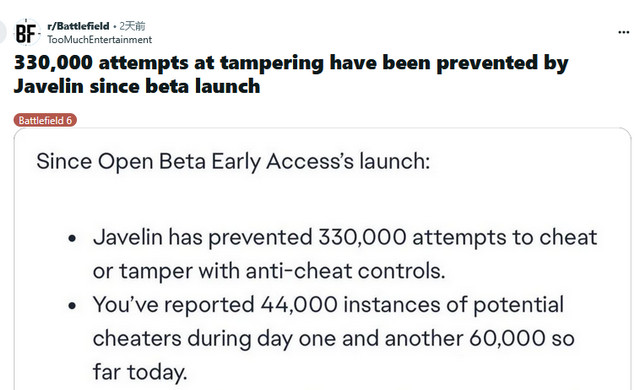This screenshot has height=390, width=640.
Task: Click the 'Since Open Beta Early Access's launch:' heading
Action: coord(233,162)
